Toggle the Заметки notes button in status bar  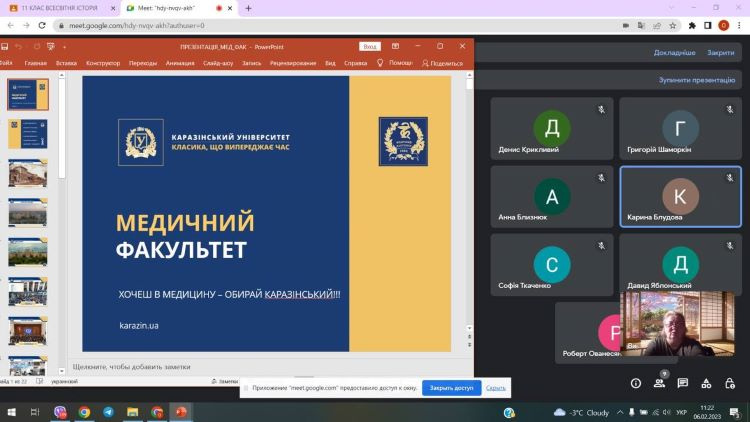tap(225, 381)
